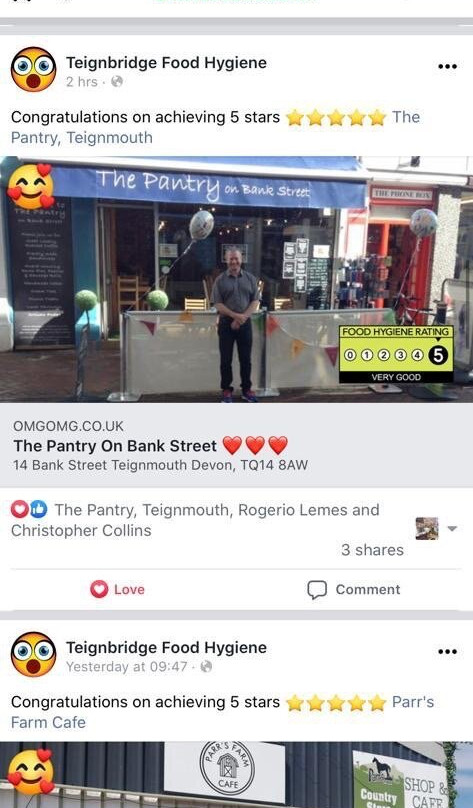The height and width of the screenshot is (808, 473).
Task: View the 3 shares list
Action: 372,550
